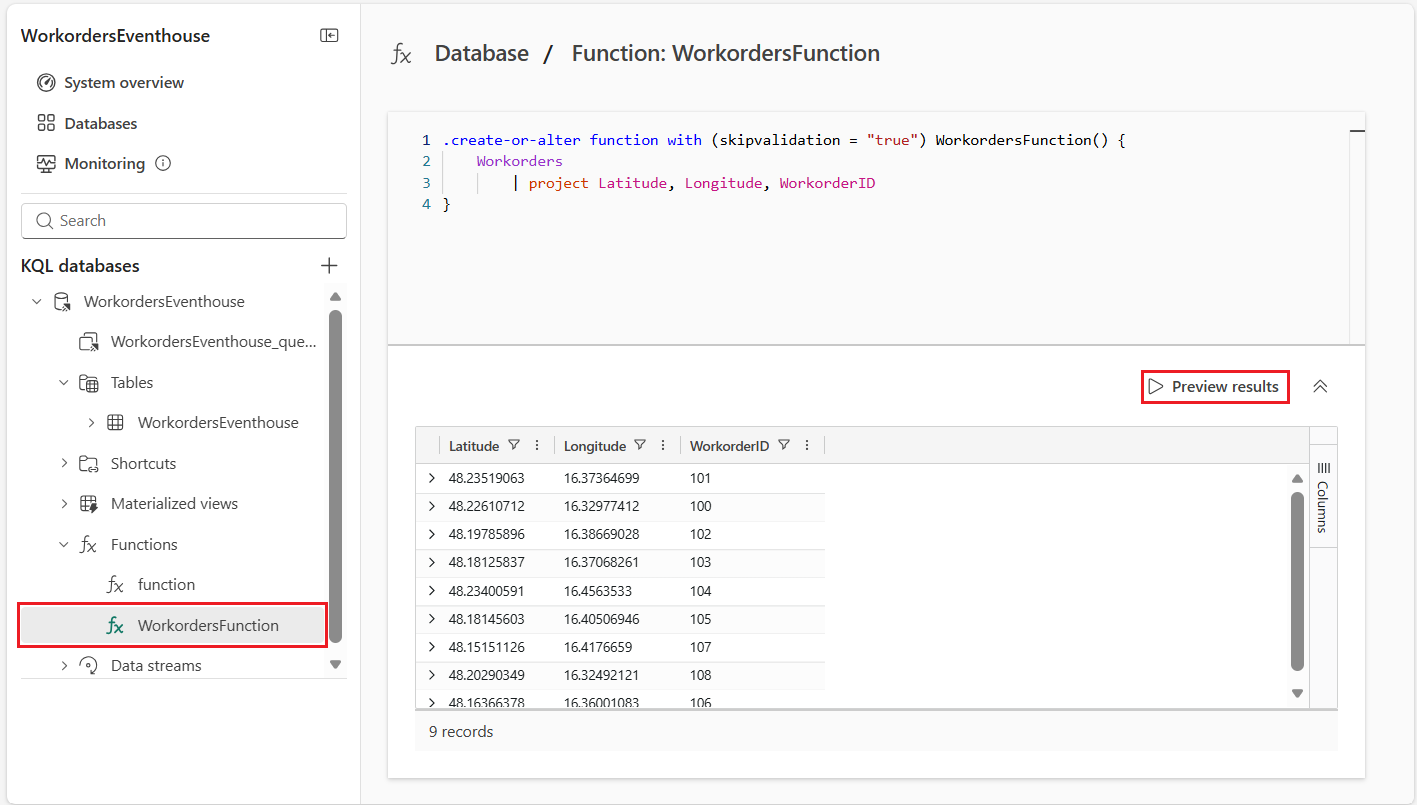Click the info icon next to Monitoring
The width and height of the screenshot is (1417, 805).
pos(164,163)
